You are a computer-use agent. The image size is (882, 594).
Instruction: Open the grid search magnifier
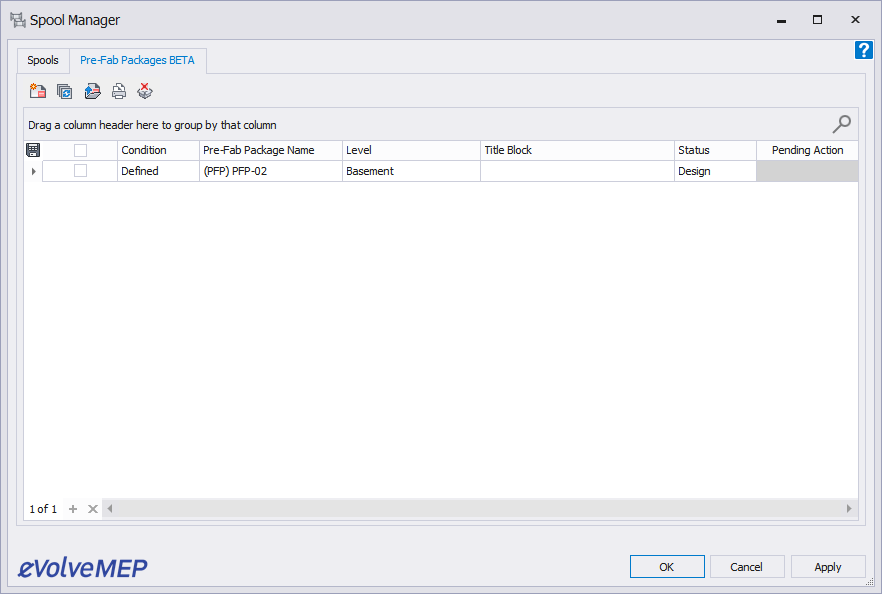click(842, 124)
